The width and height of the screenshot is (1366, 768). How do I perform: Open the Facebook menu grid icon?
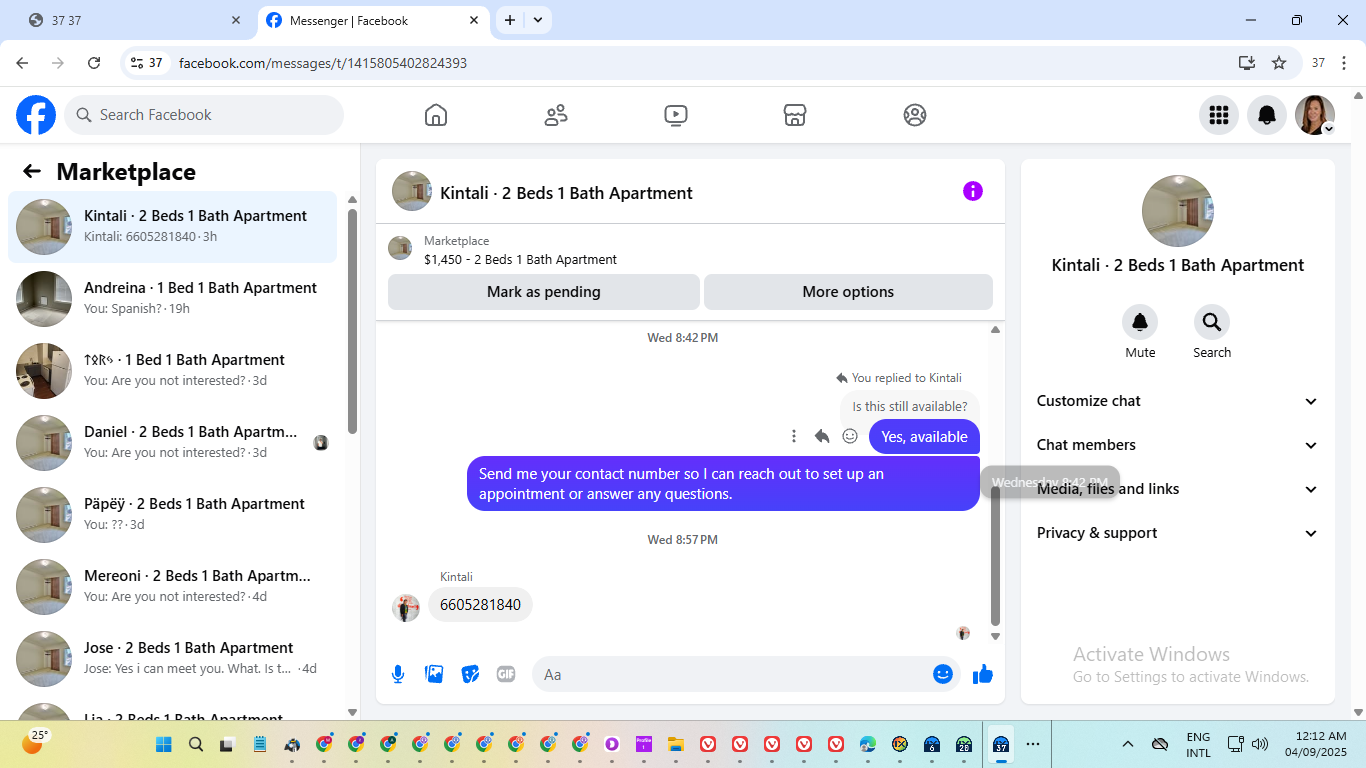(1219, 115)
